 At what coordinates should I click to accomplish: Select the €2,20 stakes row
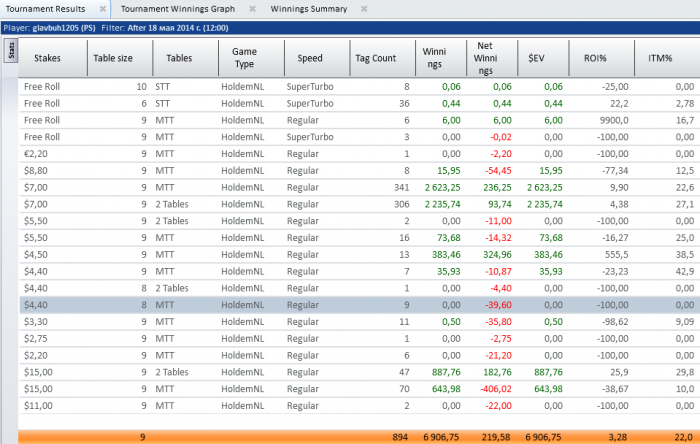tap(359, 154)
